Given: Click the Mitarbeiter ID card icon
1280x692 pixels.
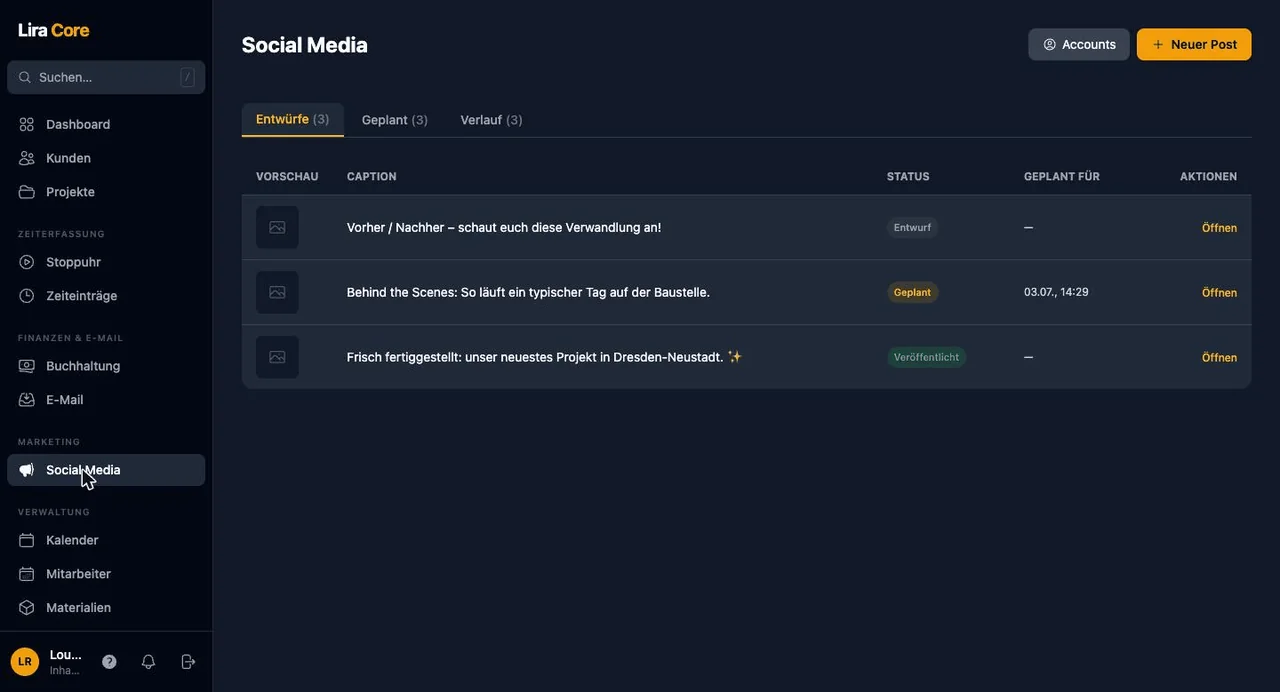Looking at the screenshot, I should [x=27, y=574].
